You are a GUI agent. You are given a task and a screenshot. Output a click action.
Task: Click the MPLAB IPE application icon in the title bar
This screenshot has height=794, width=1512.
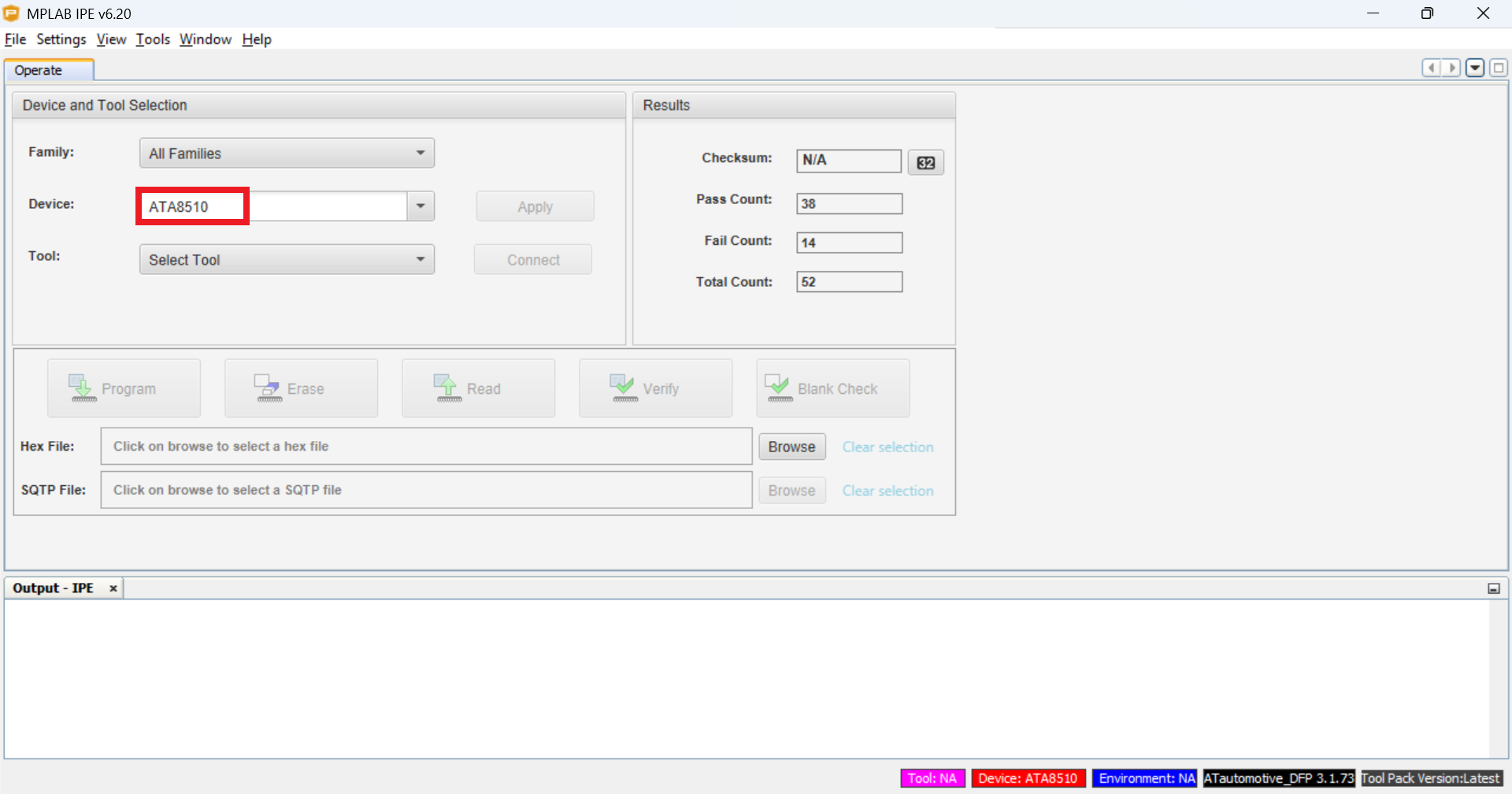pos(11,13)
